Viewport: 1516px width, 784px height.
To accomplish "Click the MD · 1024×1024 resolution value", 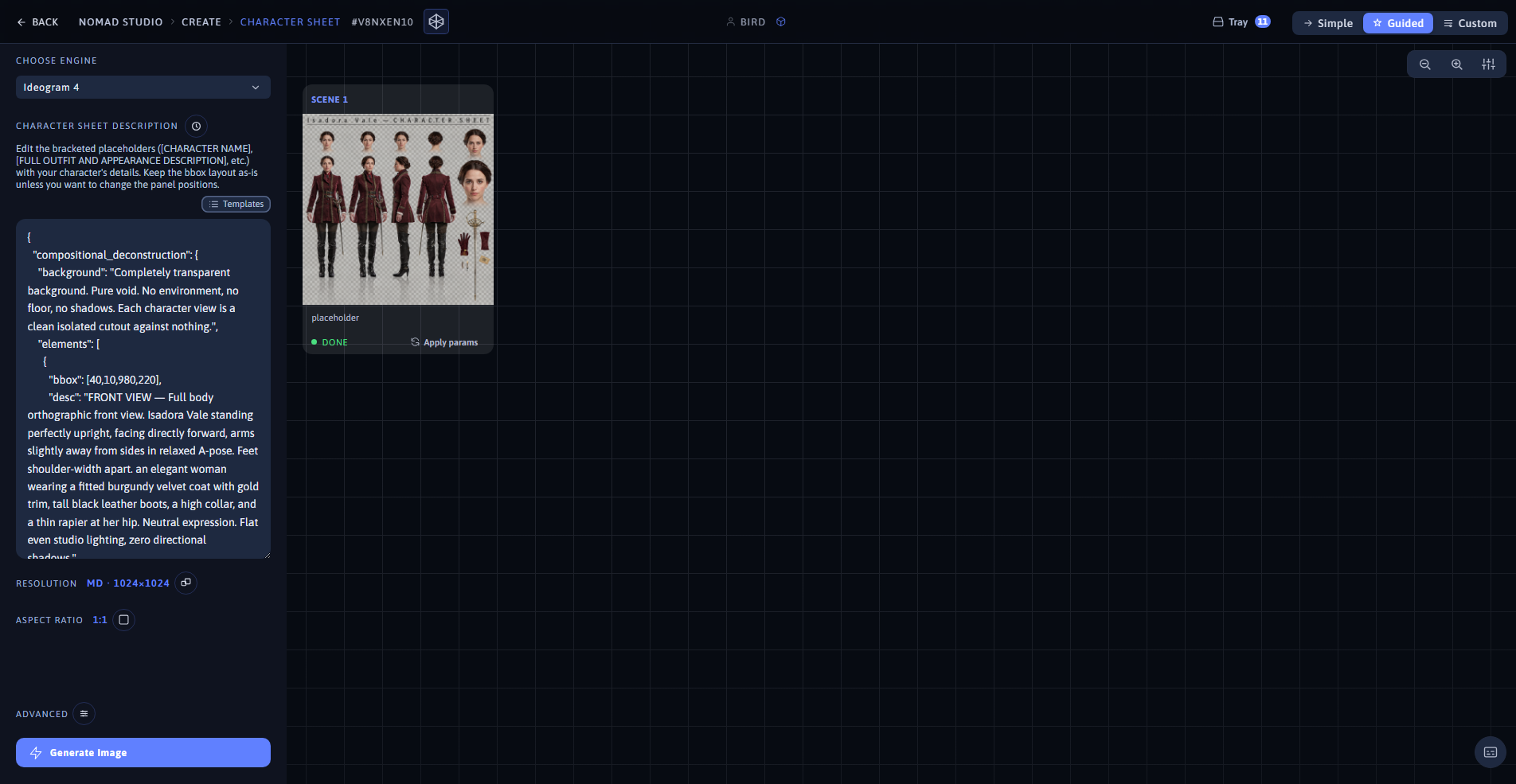I will pos(128,583).
